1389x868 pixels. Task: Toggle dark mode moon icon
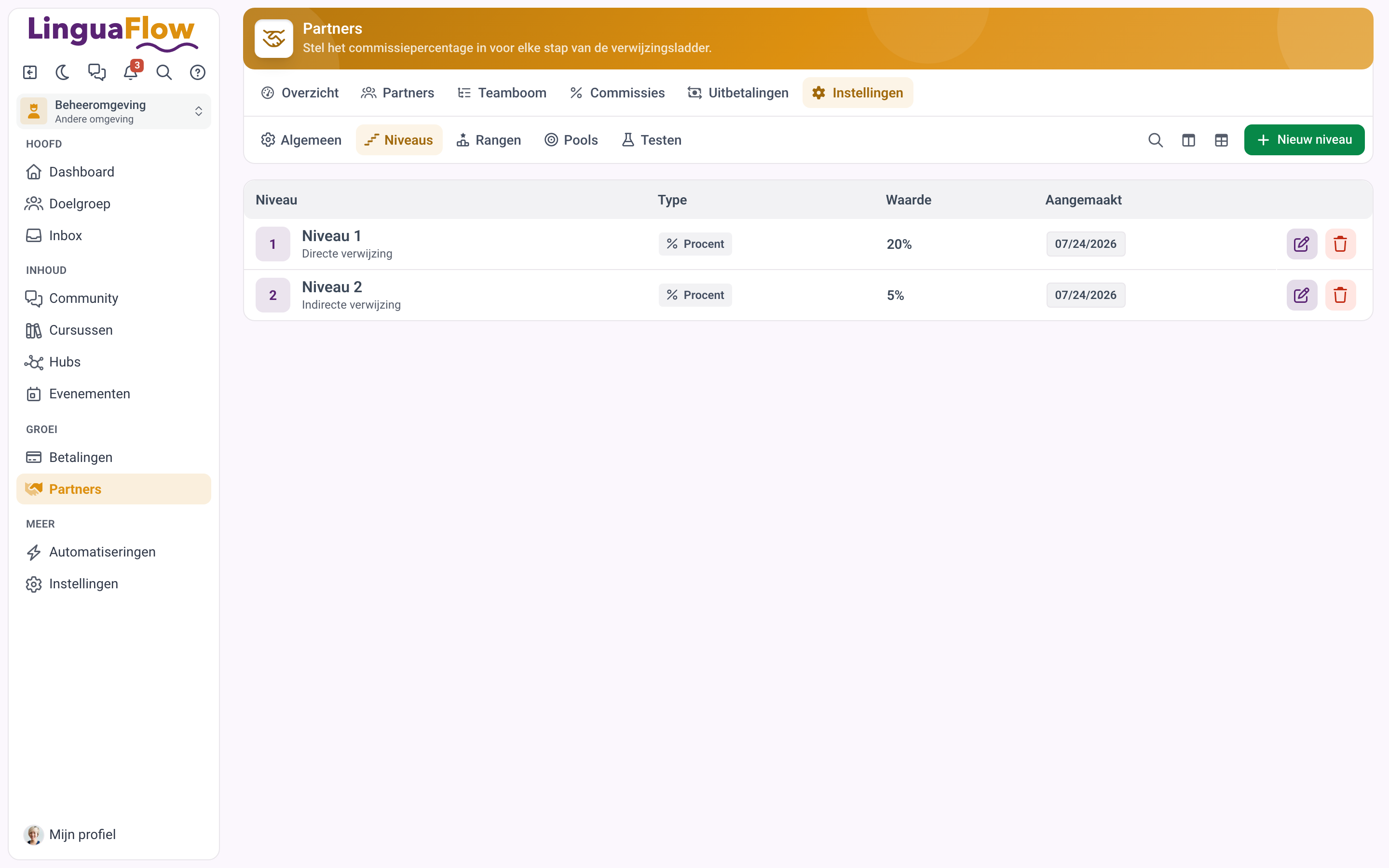[63, 72]
